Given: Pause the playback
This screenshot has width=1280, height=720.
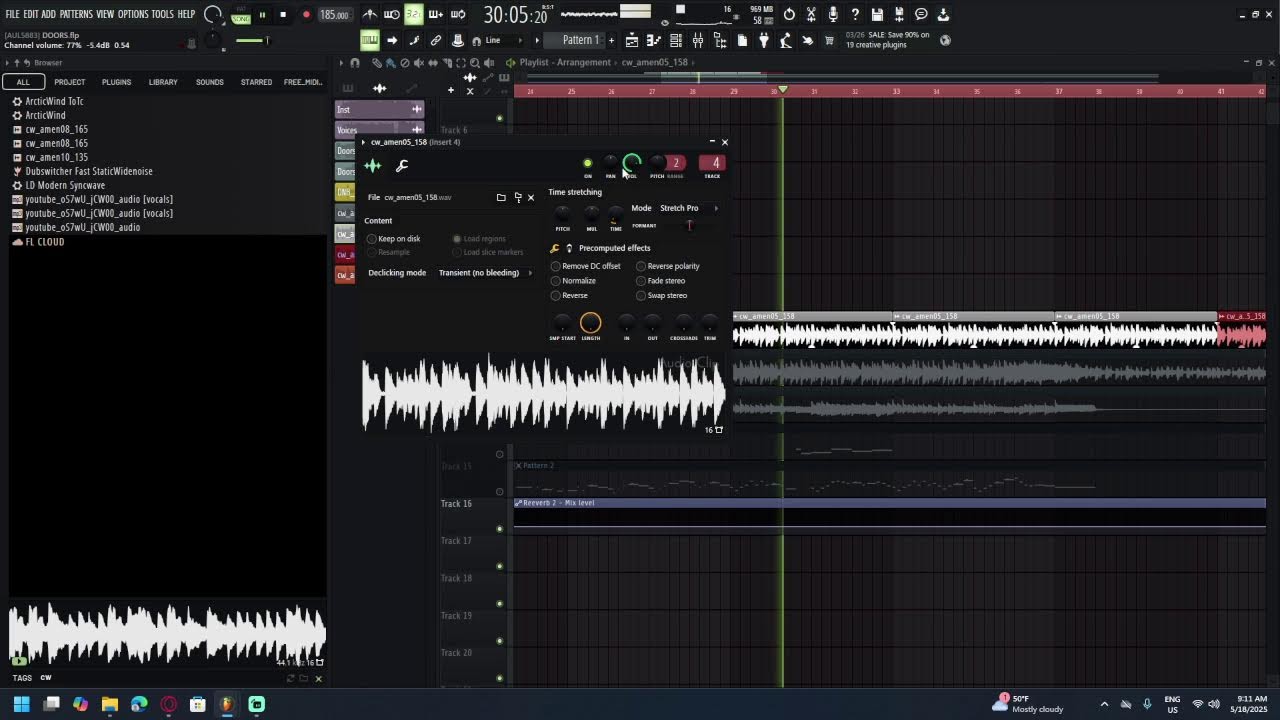Looking at the screenshot, I should pyautogui.click(x=262, y=15).
